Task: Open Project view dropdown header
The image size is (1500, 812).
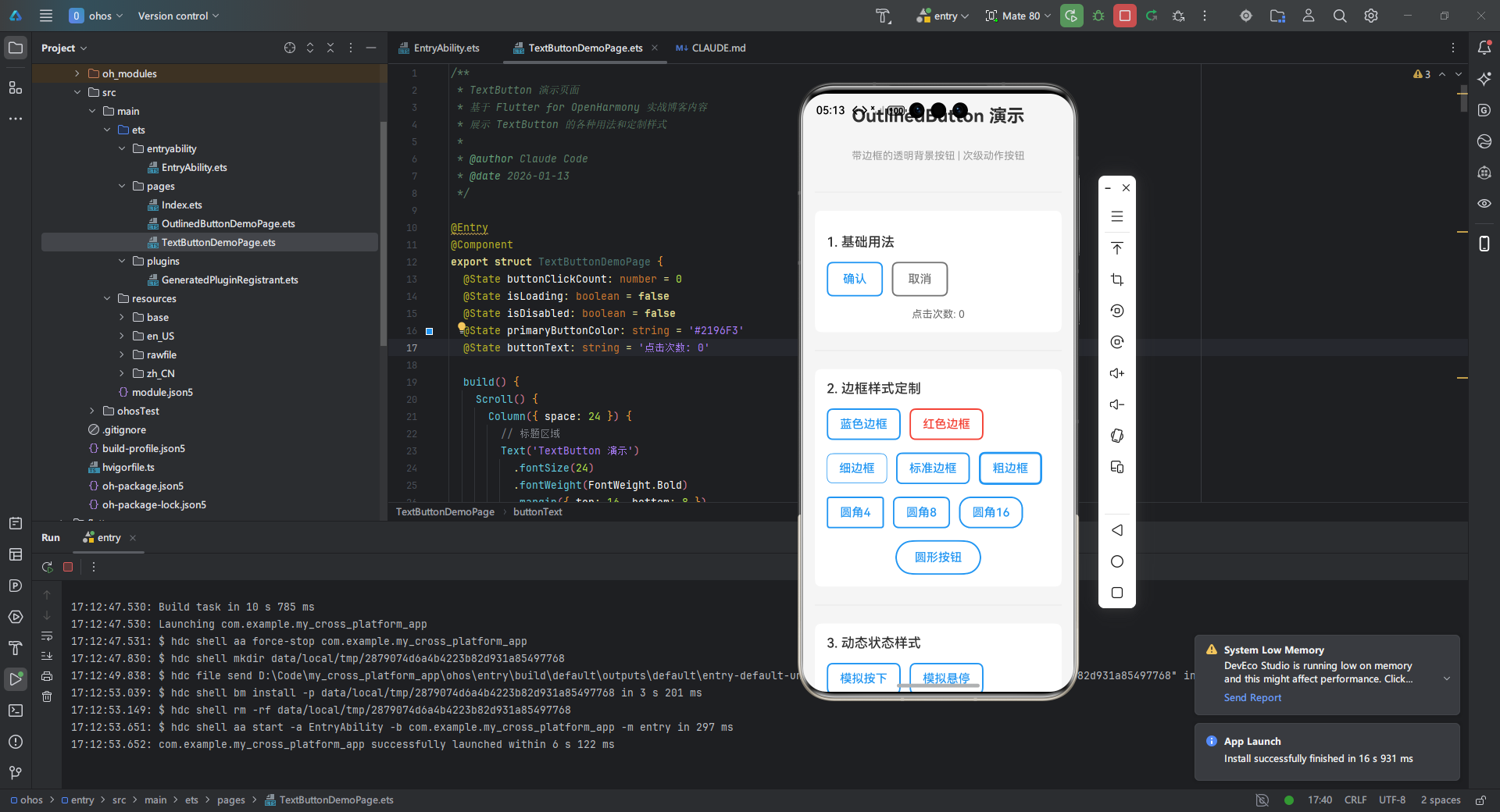Action: (x=64, y=48)
